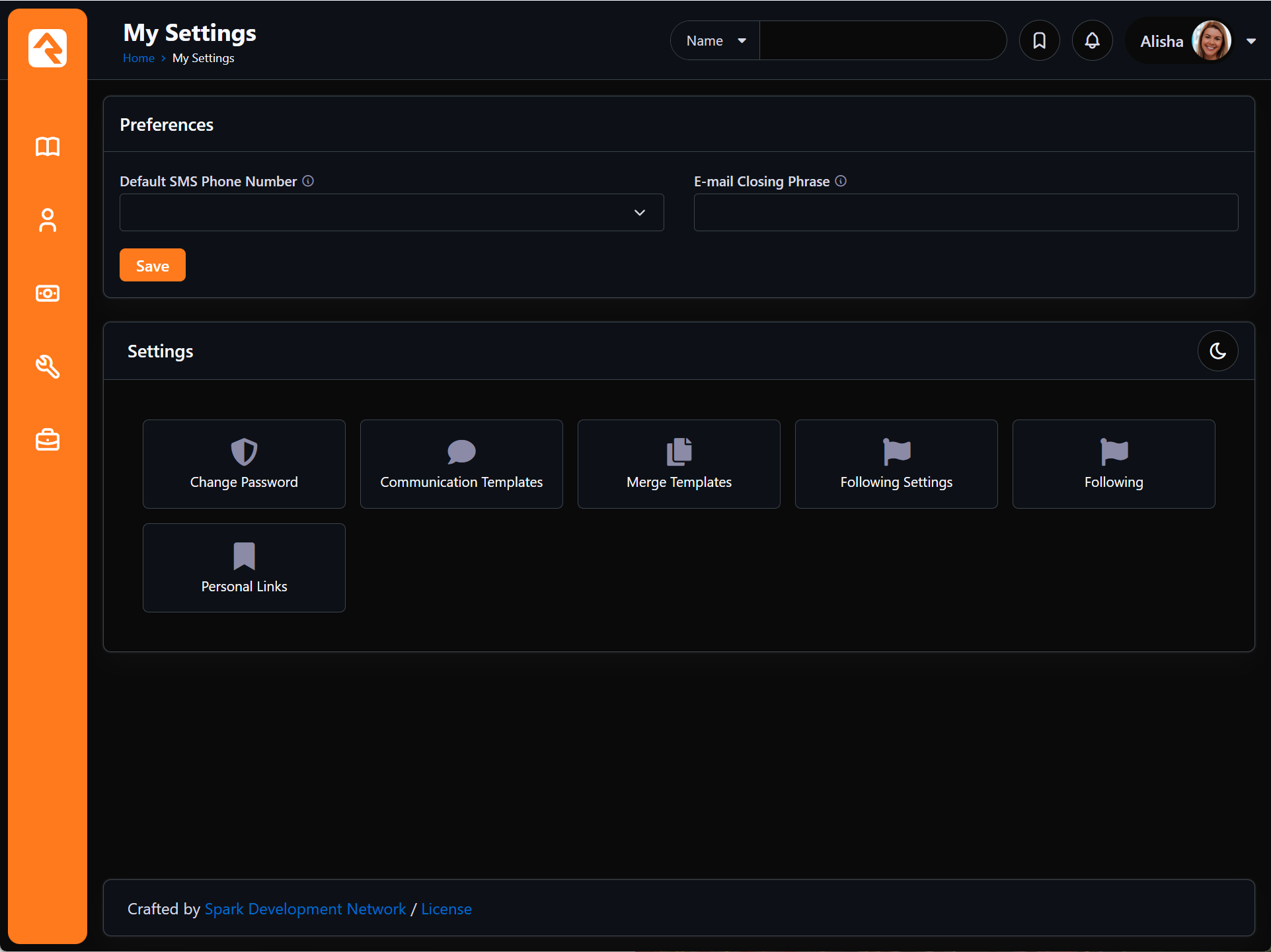The height and width of the screenshot is (952, 1271).
Task: Click the Rock logo at the top of sidebar
Action: pos(47,48)
